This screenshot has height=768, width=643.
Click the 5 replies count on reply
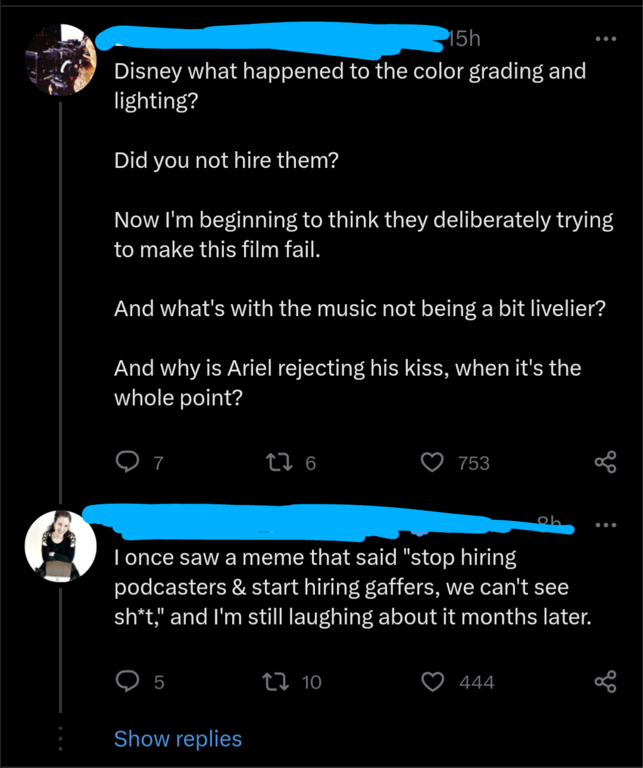[157, 683]
